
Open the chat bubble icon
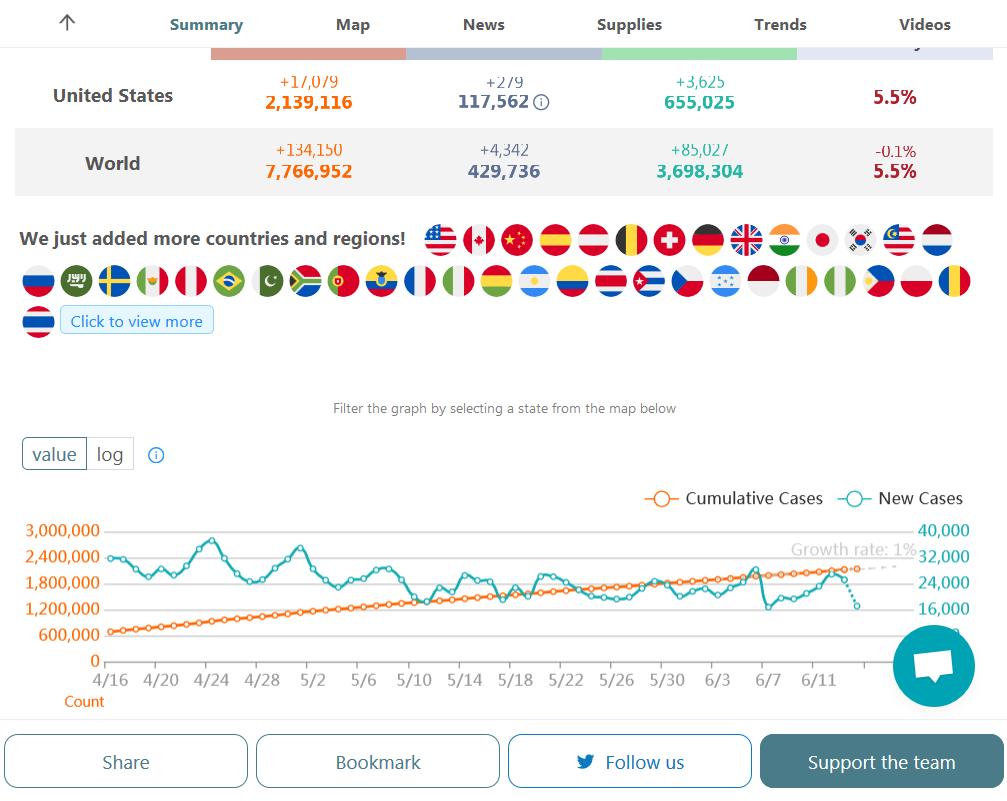[933, 666]
